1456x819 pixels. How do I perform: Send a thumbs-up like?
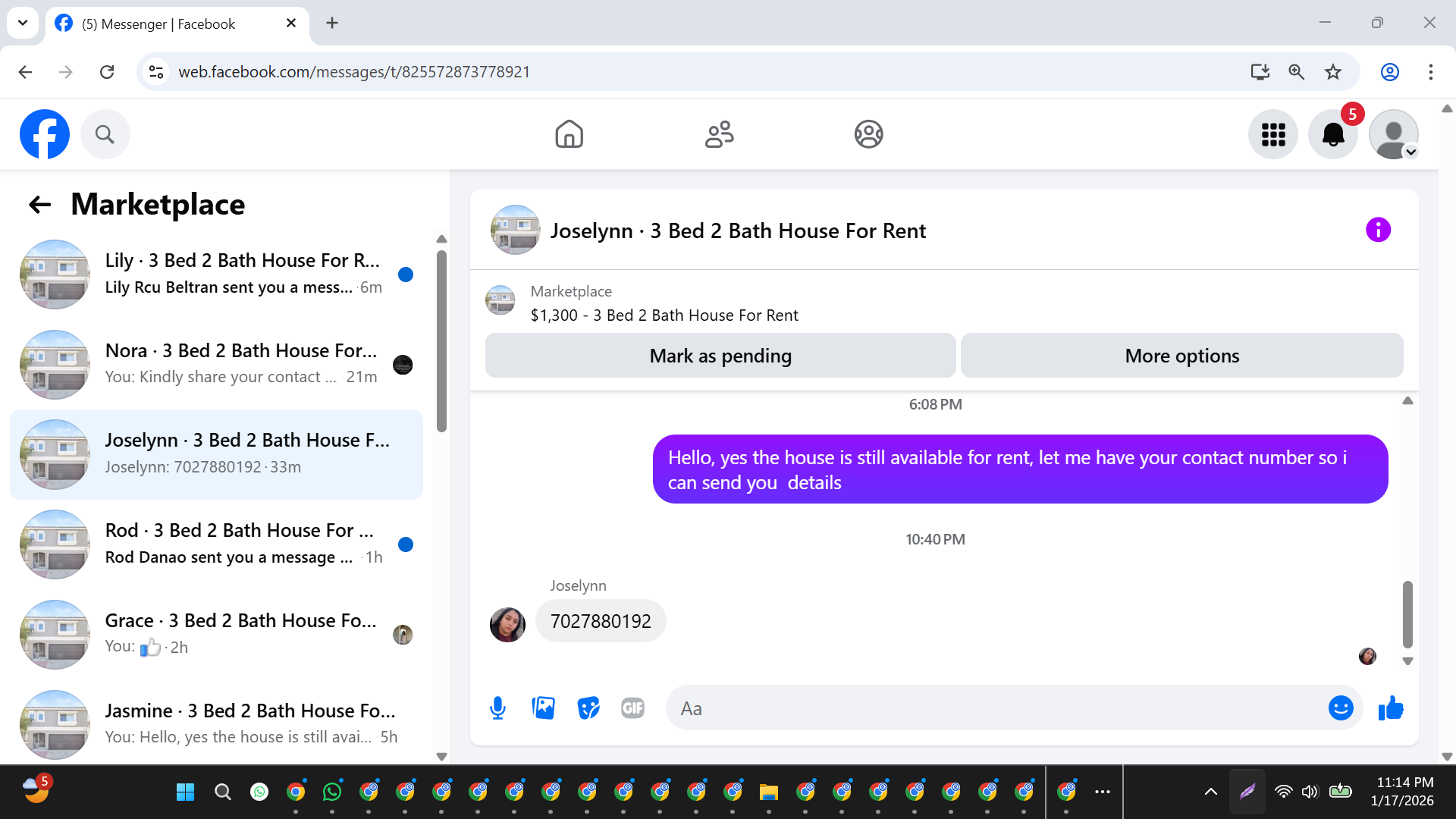(1391, 708)
